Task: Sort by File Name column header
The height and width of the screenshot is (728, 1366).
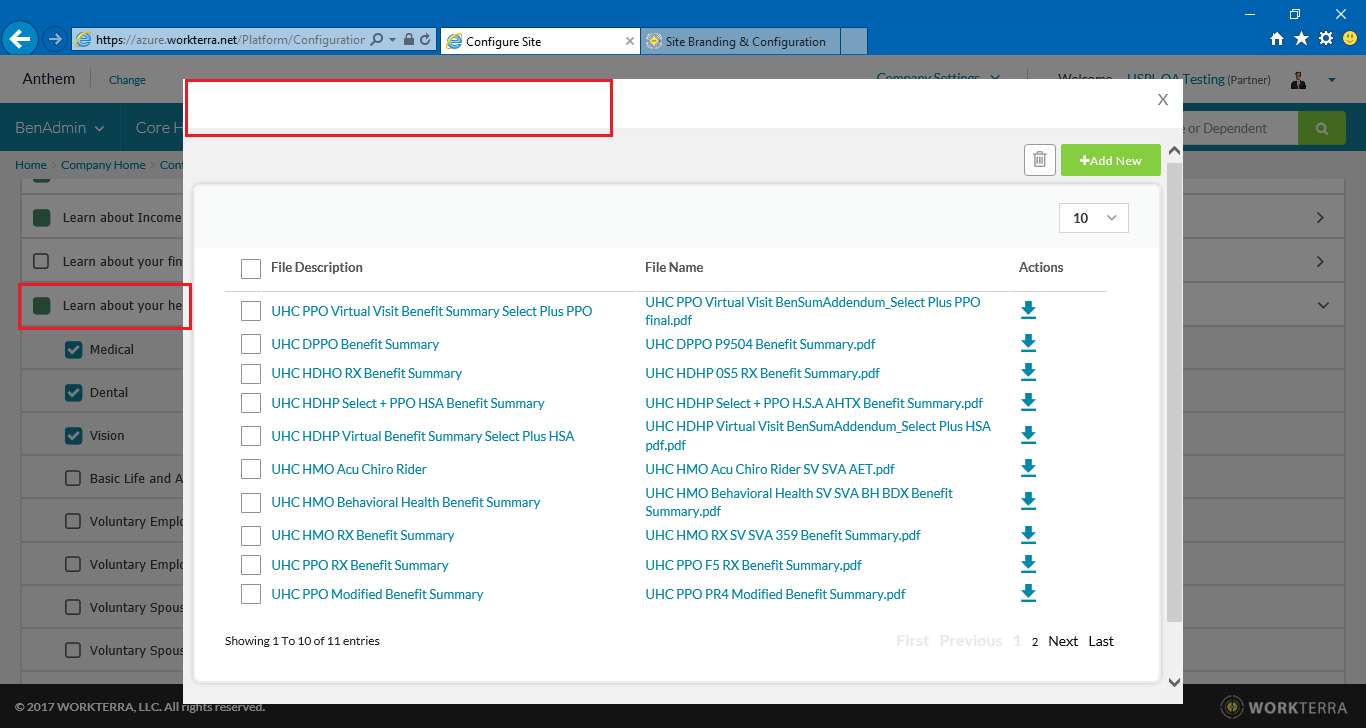Action: pos(674,267)
